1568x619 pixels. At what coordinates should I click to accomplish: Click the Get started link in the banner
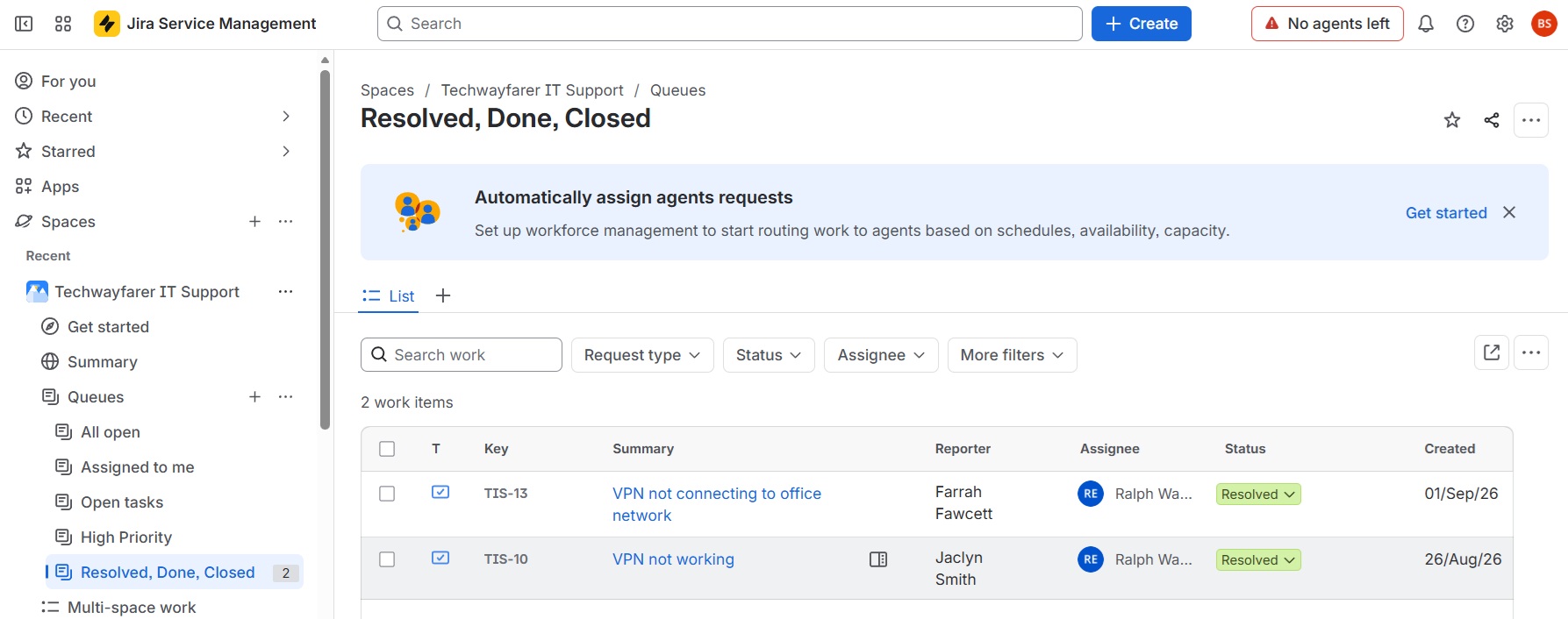pos(1446,212)
